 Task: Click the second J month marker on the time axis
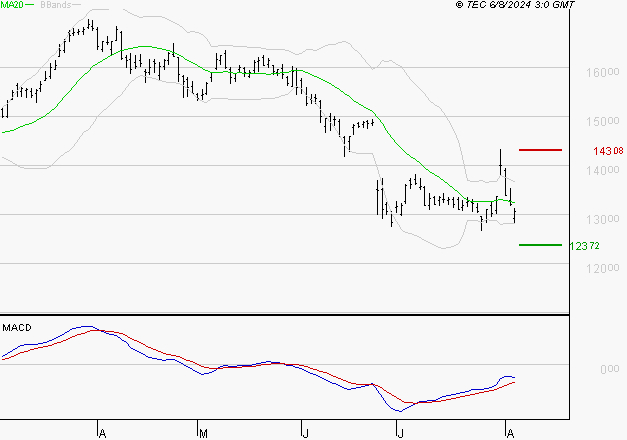(400, 434)
